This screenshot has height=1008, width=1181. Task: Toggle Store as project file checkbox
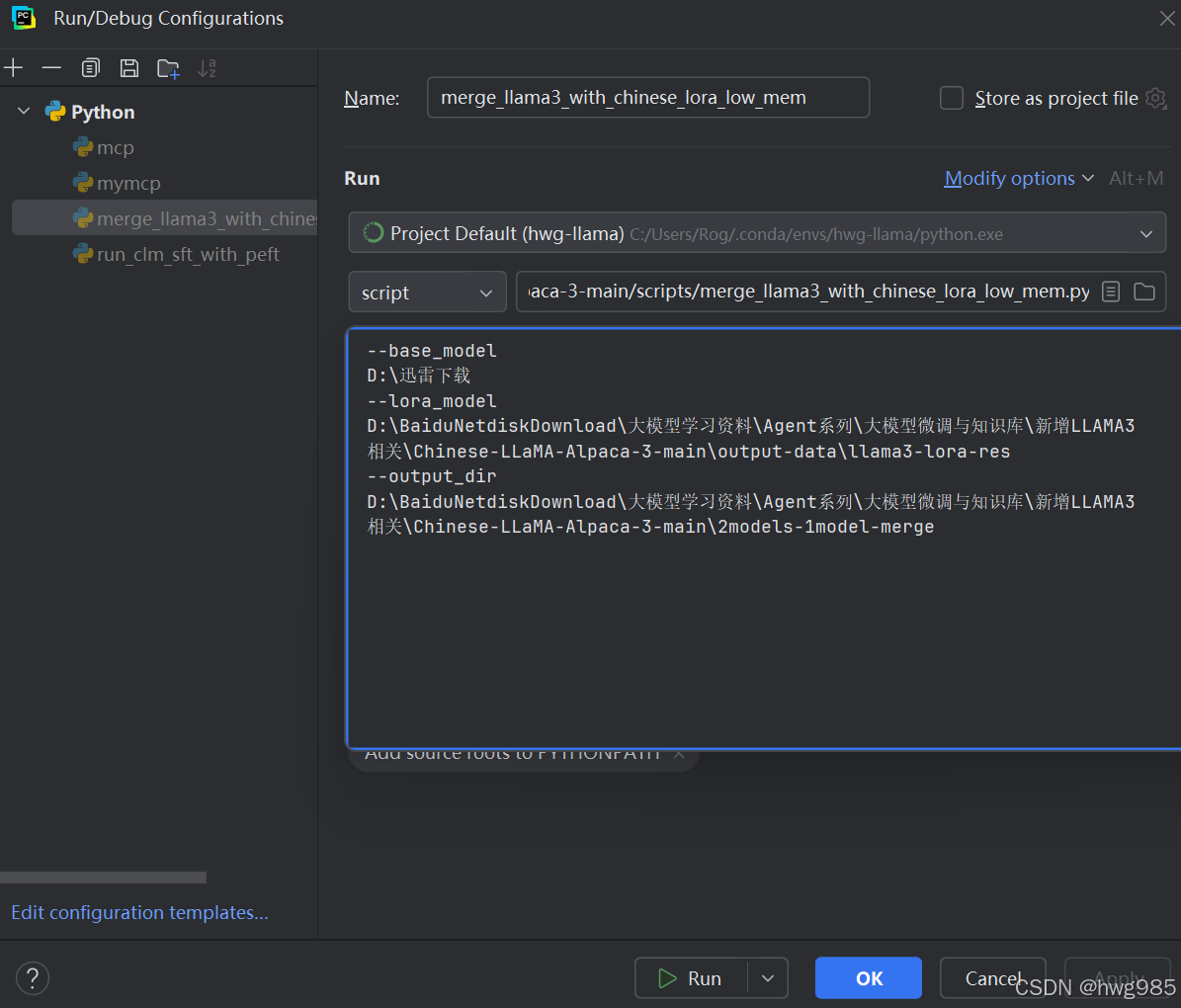click(952, 98)
